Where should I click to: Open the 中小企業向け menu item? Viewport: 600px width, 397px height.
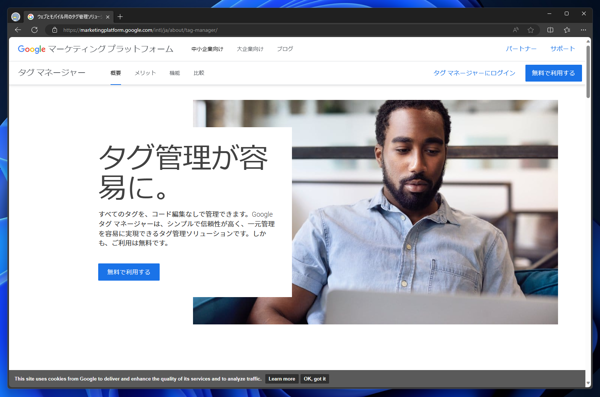click(207, 49)
